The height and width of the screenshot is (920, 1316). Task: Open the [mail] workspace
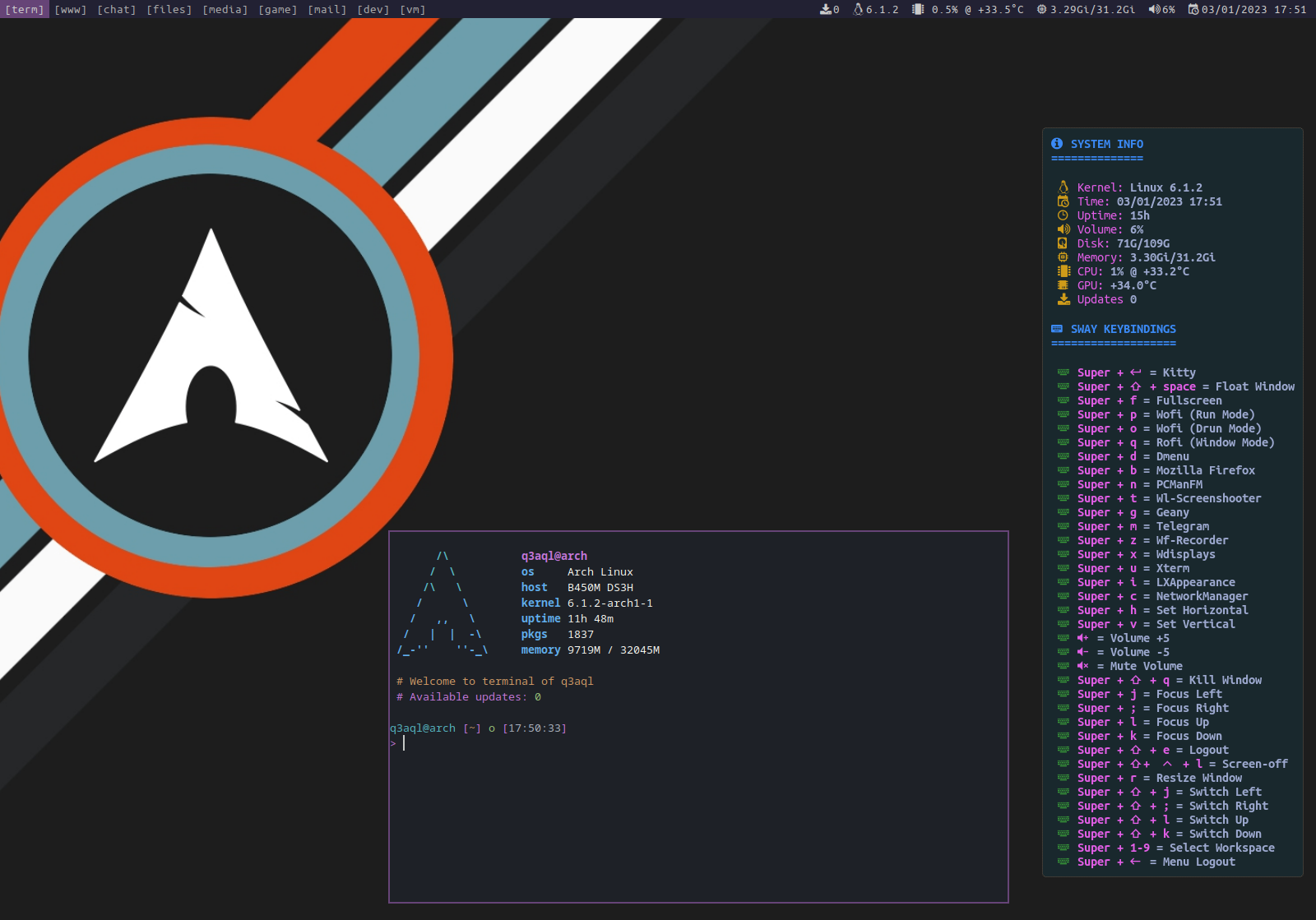[327, 10]
